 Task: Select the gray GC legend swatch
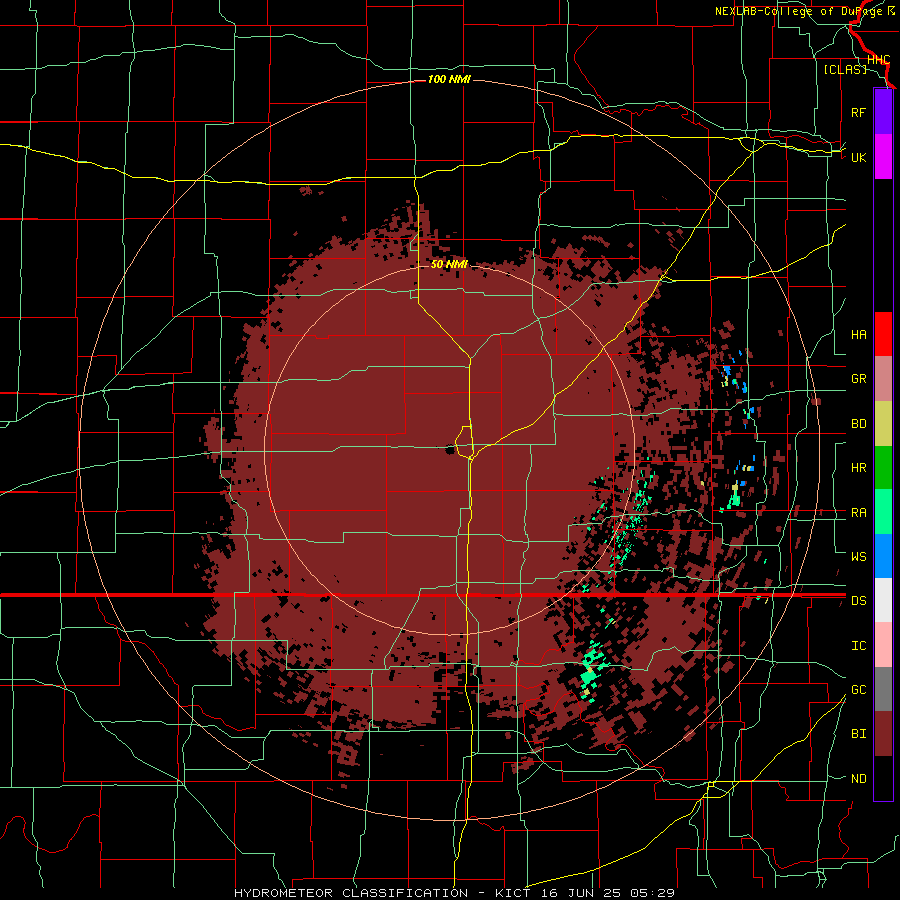click(x=883, y=689)
